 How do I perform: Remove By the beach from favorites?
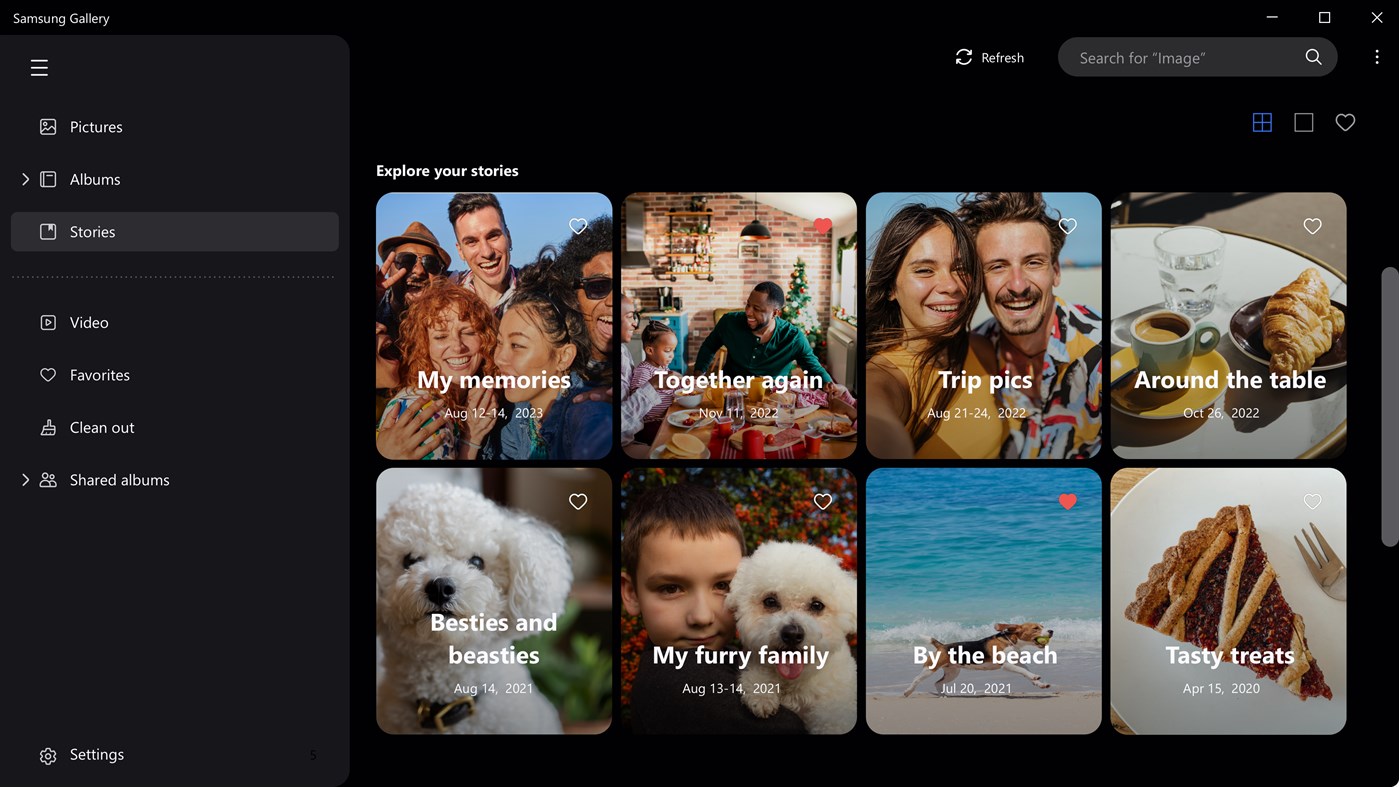coord(1067,501)
